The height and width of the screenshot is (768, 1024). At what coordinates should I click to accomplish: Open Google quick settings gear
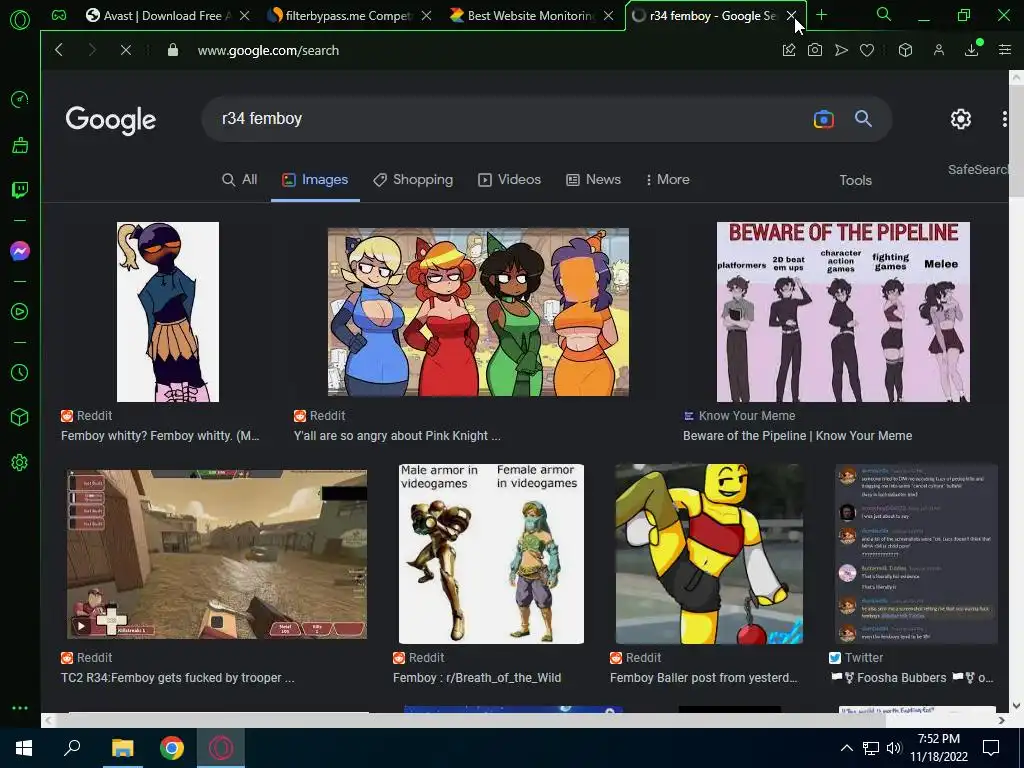961,119
